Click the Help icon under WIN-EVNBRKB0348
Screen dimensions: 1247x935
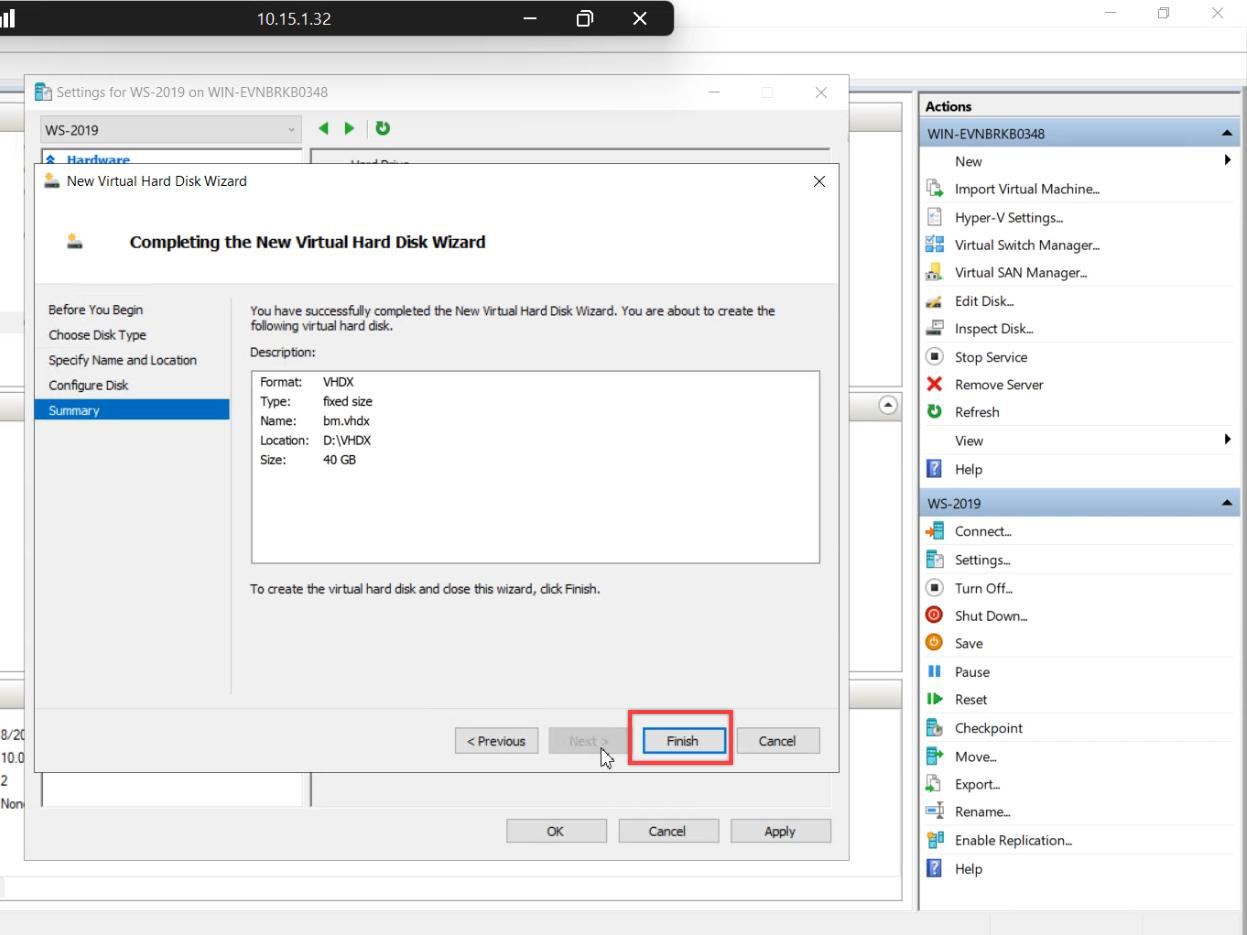point(936,469)
